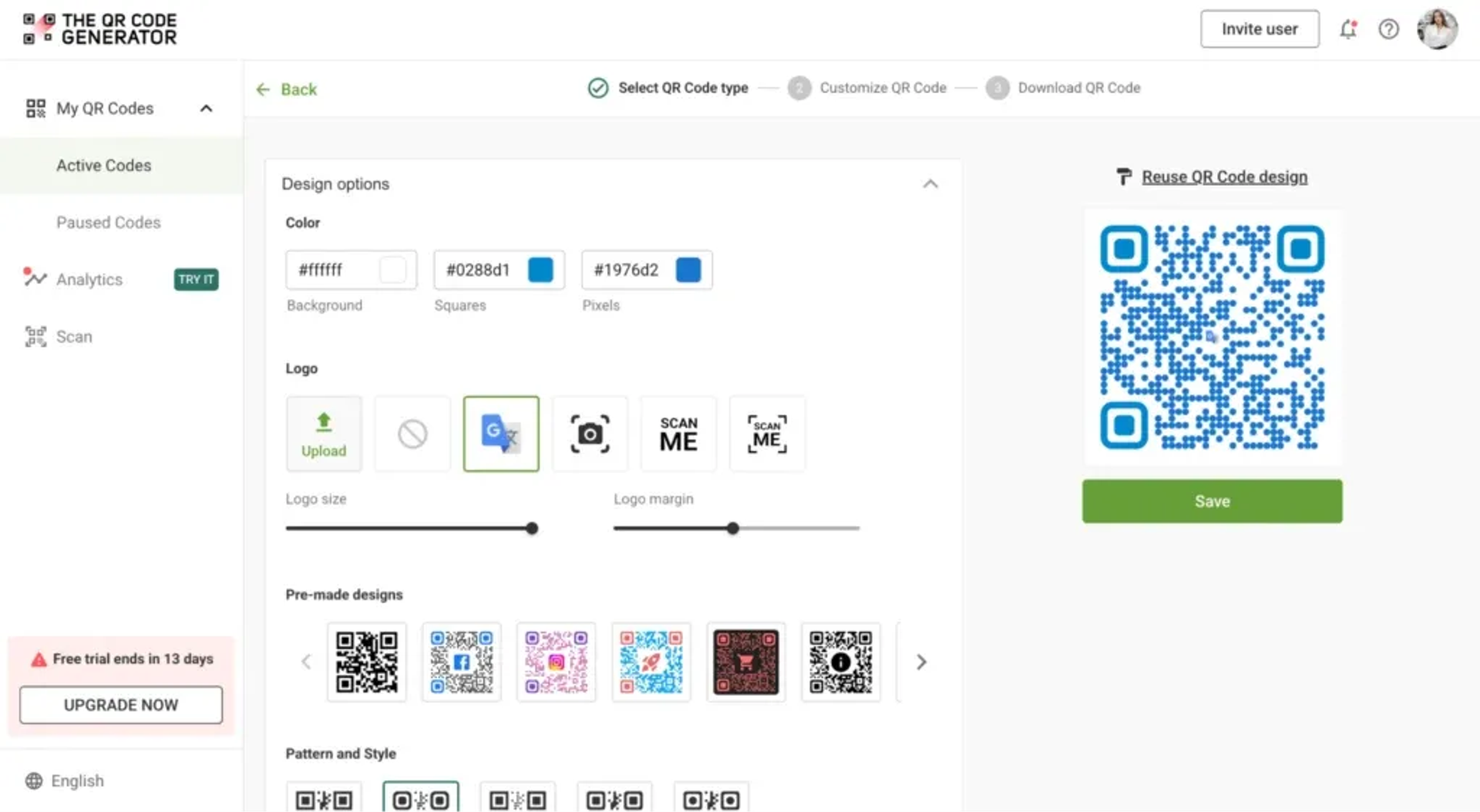Image resolution: width=1480 pixels, height=812 pixels.
Task: Click the Analytics chart icon
Action: (x=35, y=277)
